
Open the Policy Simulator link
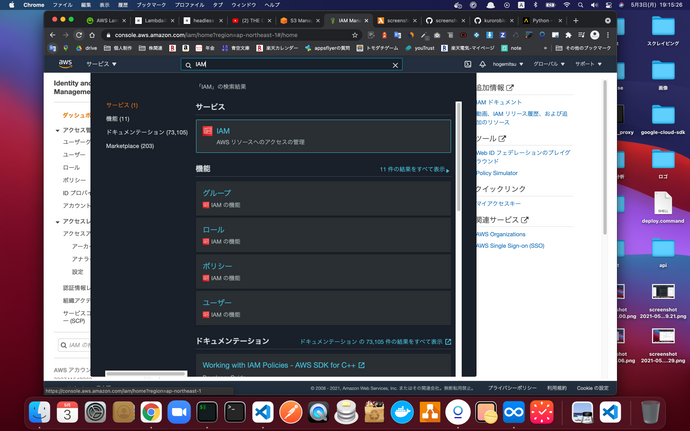(x=497, y=173)
